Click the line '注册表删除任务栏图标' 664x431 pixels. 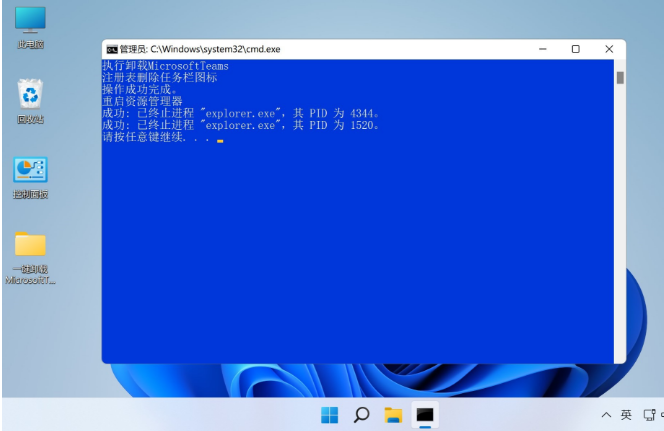pyautogui.click(x=160, y=77)
